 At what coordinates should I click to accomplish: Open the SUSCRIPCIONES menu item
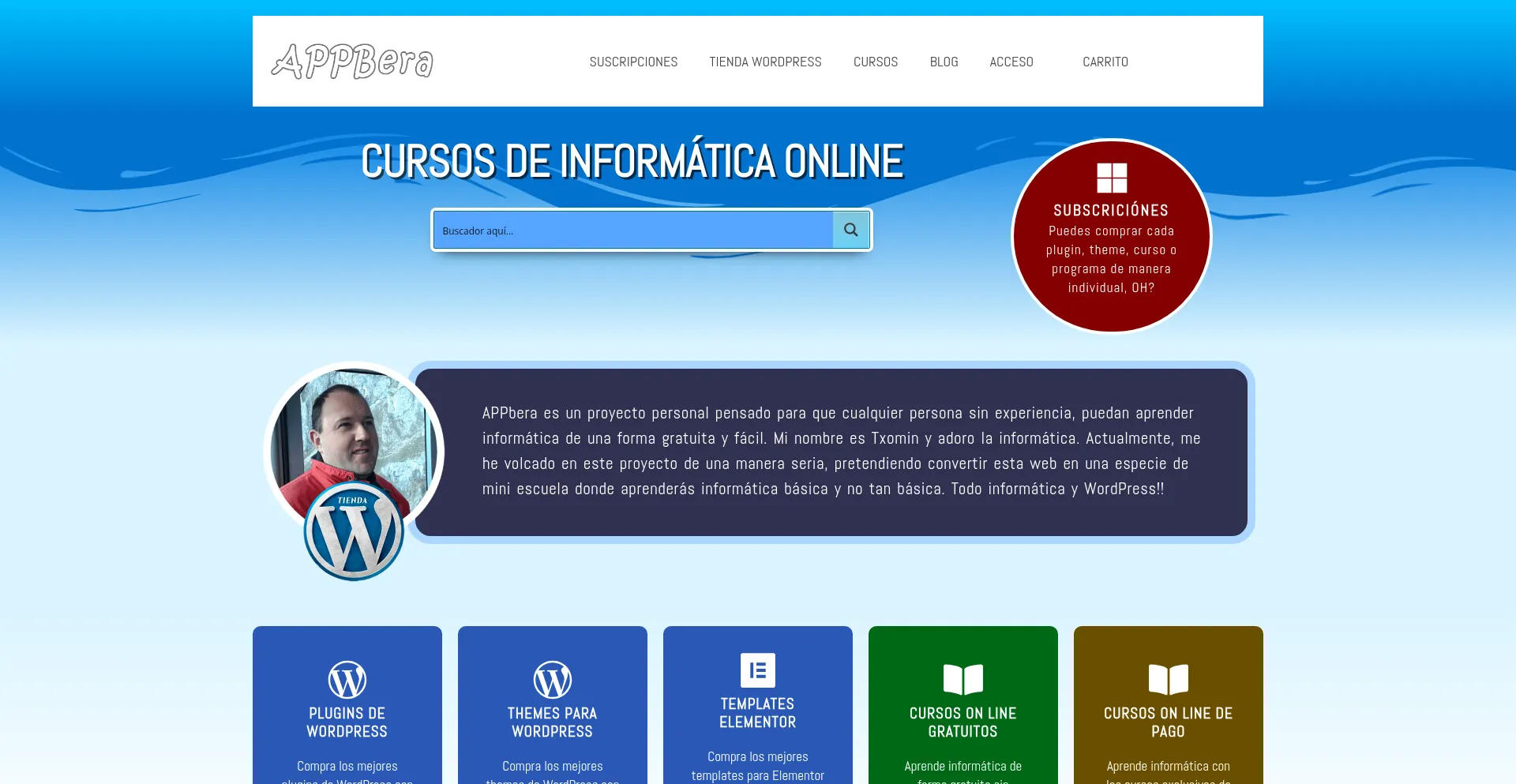633,61
